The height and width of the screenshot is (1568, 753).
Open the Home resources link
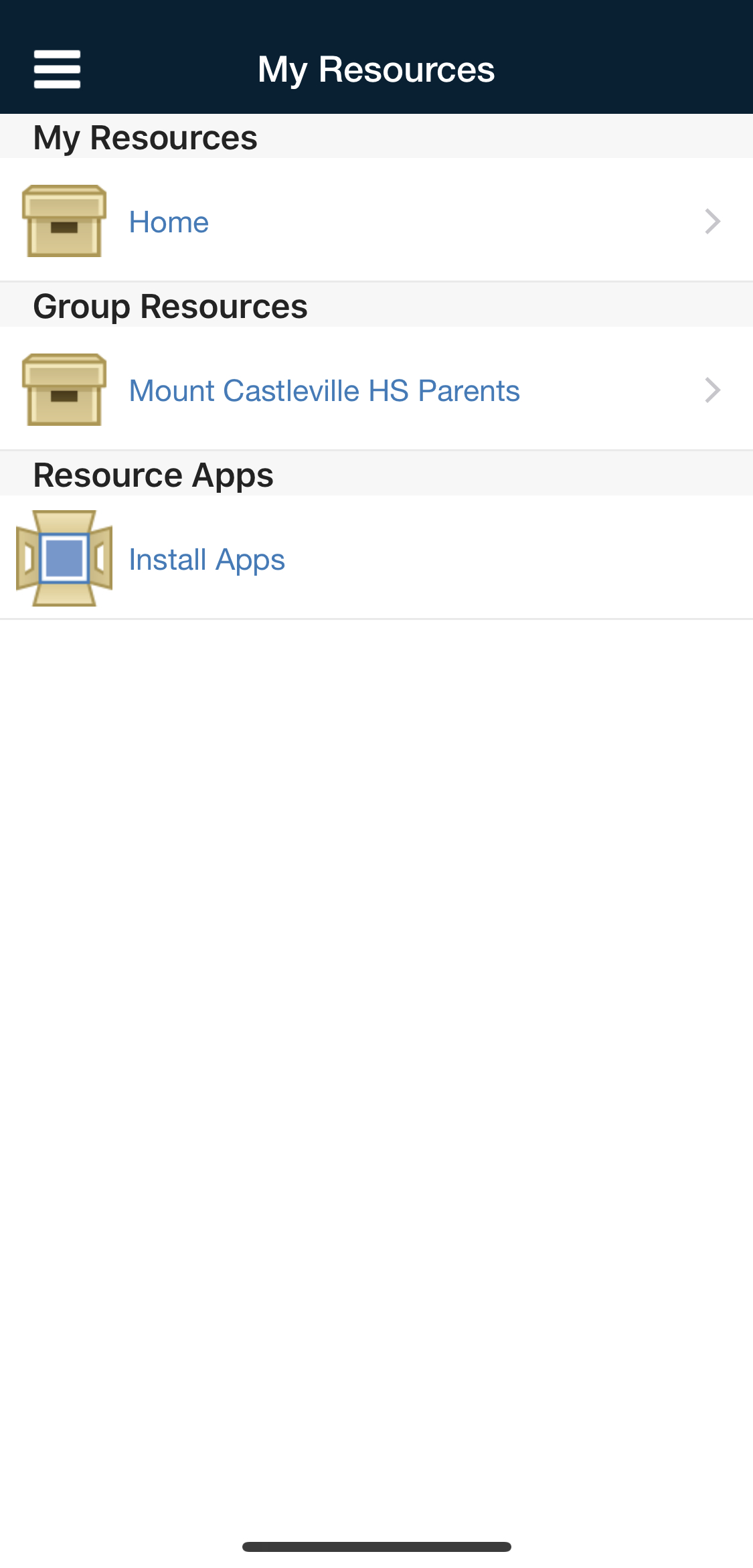pos(169,222)
